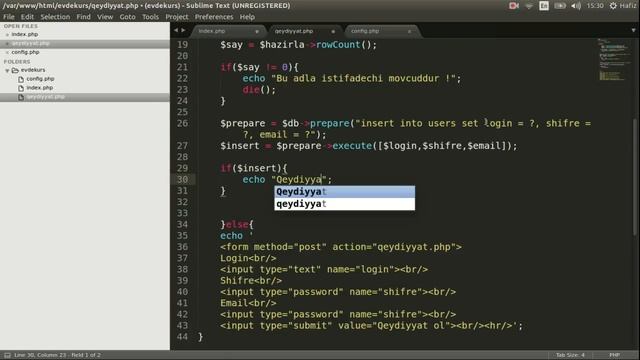The image size is (640, 360).
Task: Close config.php from Open Files list
Action: coord(7,53)
